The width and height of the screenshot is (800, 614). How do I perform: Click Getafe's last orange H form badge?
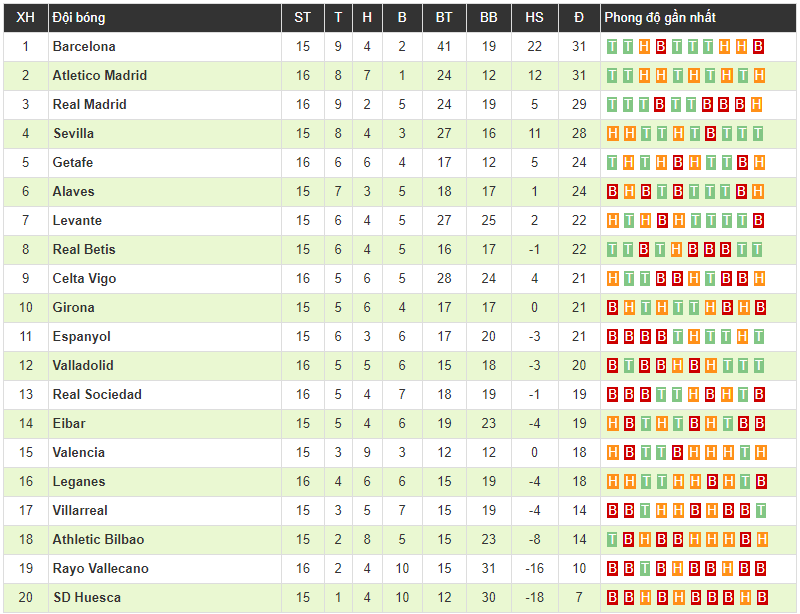(758, 163)
